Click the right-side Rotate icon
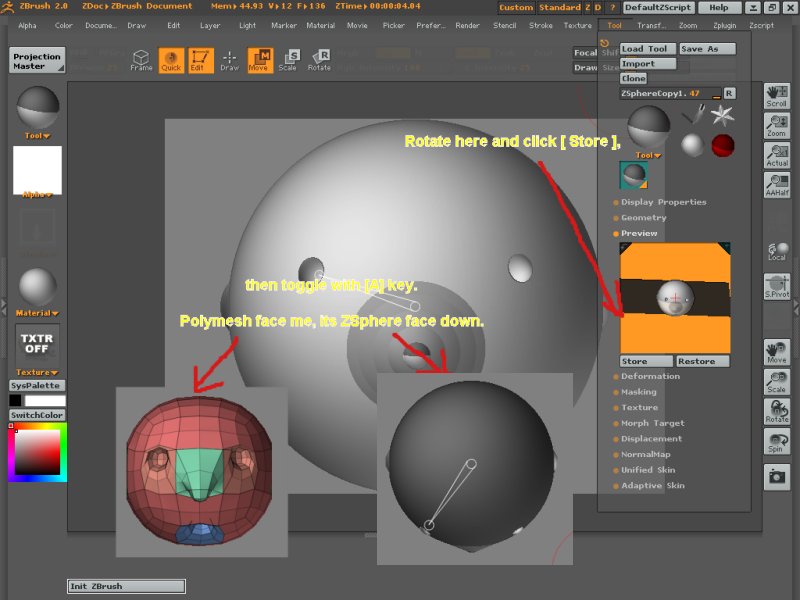Viewport: 800px width, 600px height. (x=777, y=412)
